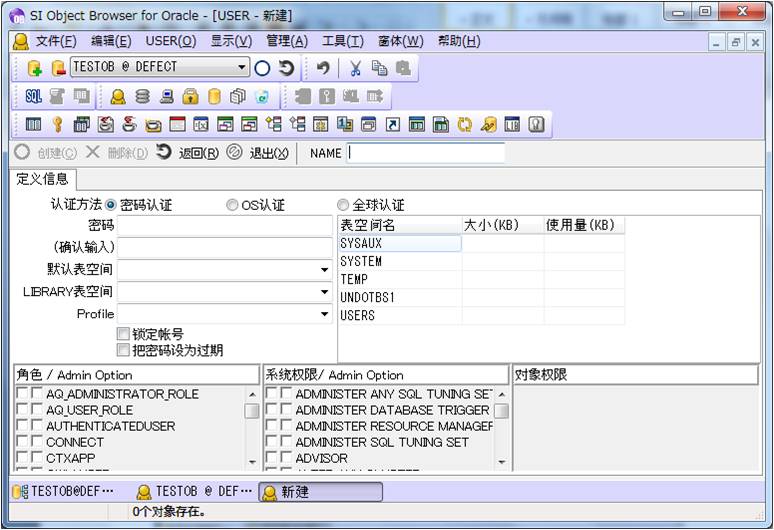Expand the 默认表空间 dropdown
This screenshot has height=530, width=774.
tap(324, 269)
